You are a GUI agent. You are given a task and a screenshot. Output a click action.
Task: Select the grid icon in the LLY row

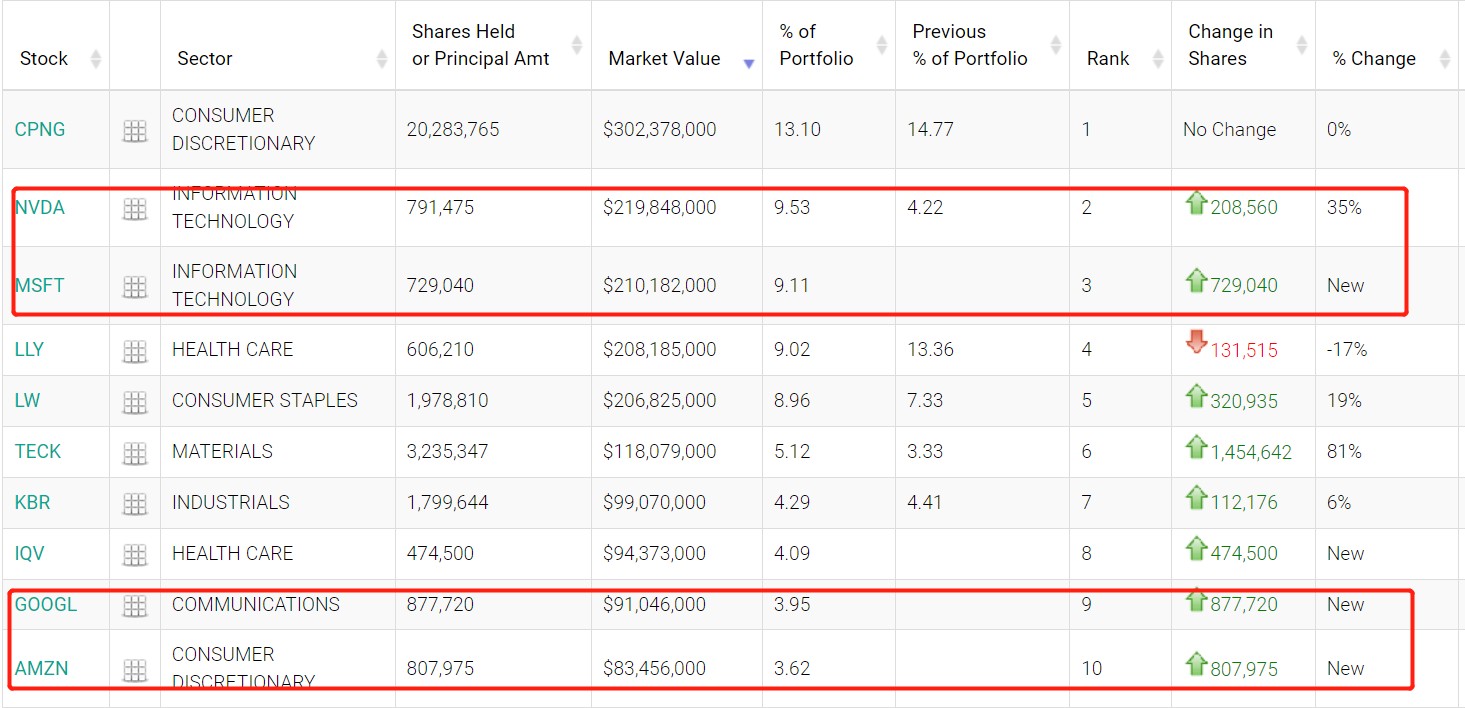pyautogui.click(x=135, y=350)
